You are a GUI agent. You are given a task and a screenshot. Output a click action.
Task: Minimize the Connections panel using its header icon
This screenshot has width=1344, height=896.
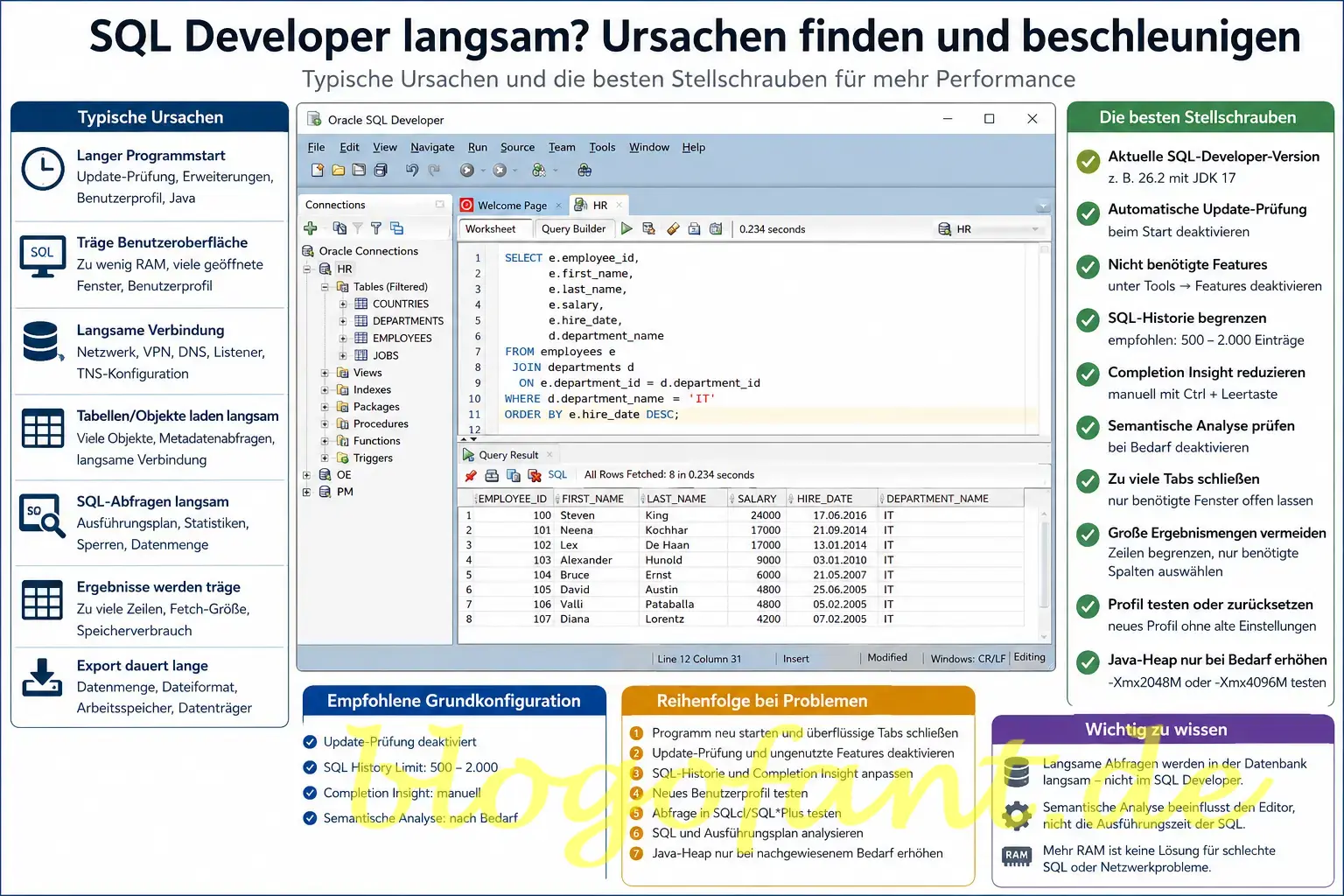click(439, 205)
